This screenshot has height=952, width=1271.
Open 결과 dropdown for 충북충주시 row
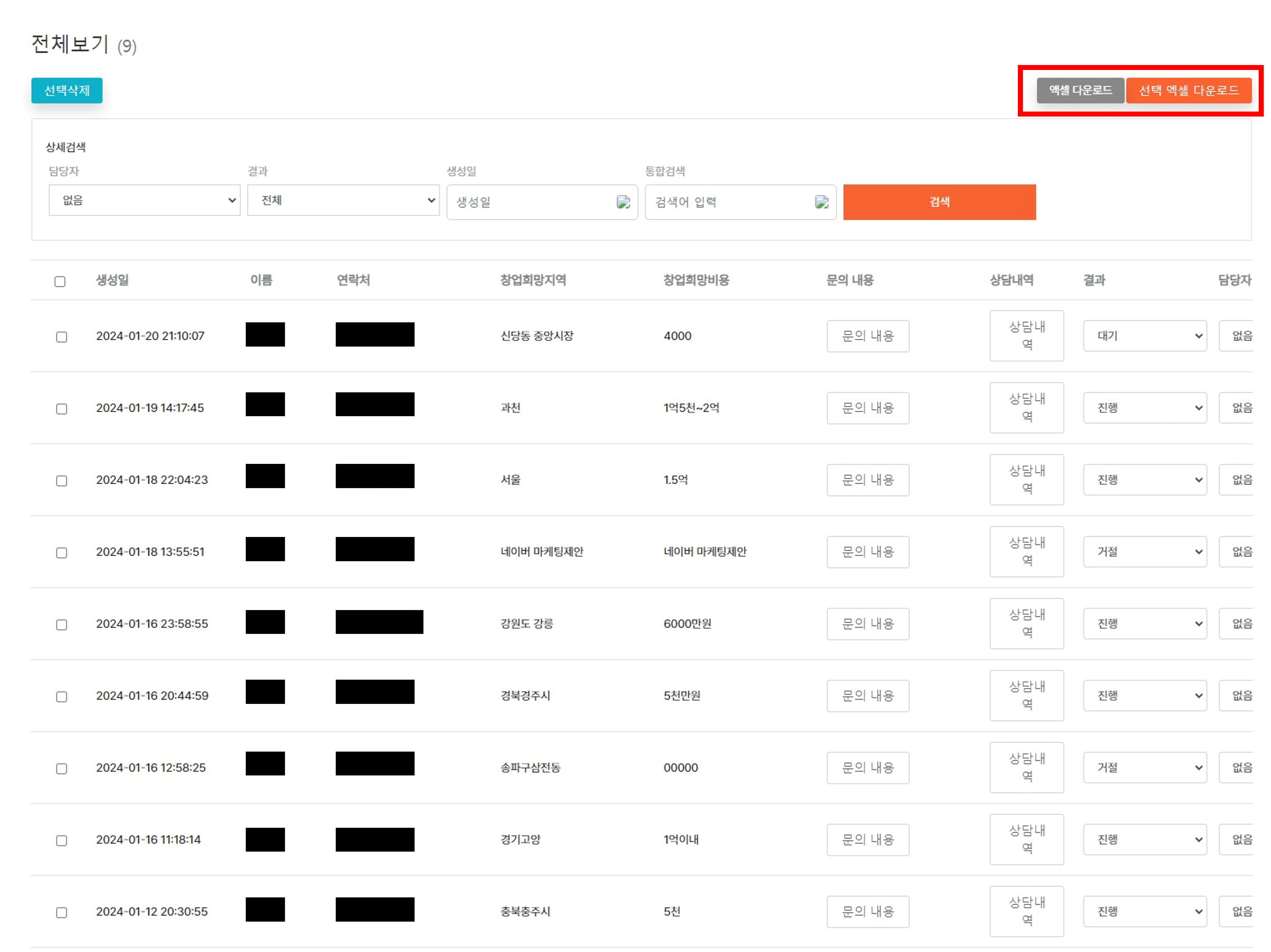(x=1144, y=910)
